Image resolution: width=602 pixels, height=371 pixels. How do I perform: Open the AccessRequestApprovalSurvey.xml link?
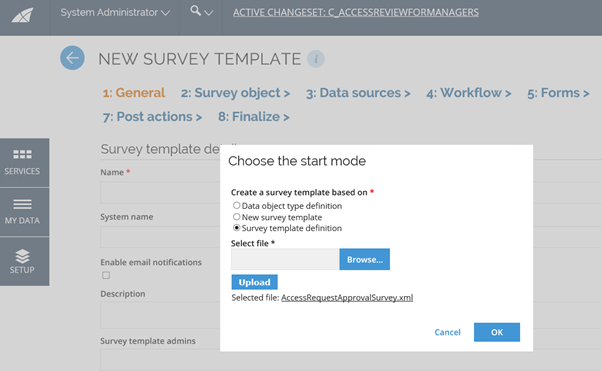347,298
